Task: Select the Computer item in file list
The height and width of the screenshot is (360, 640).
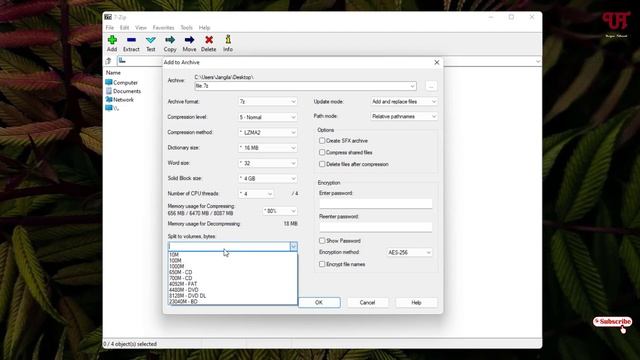Action: [x=122, y=82]
